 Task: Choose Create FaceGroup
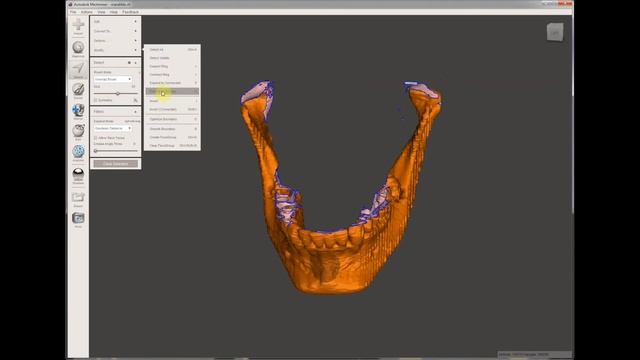[173, 137]
